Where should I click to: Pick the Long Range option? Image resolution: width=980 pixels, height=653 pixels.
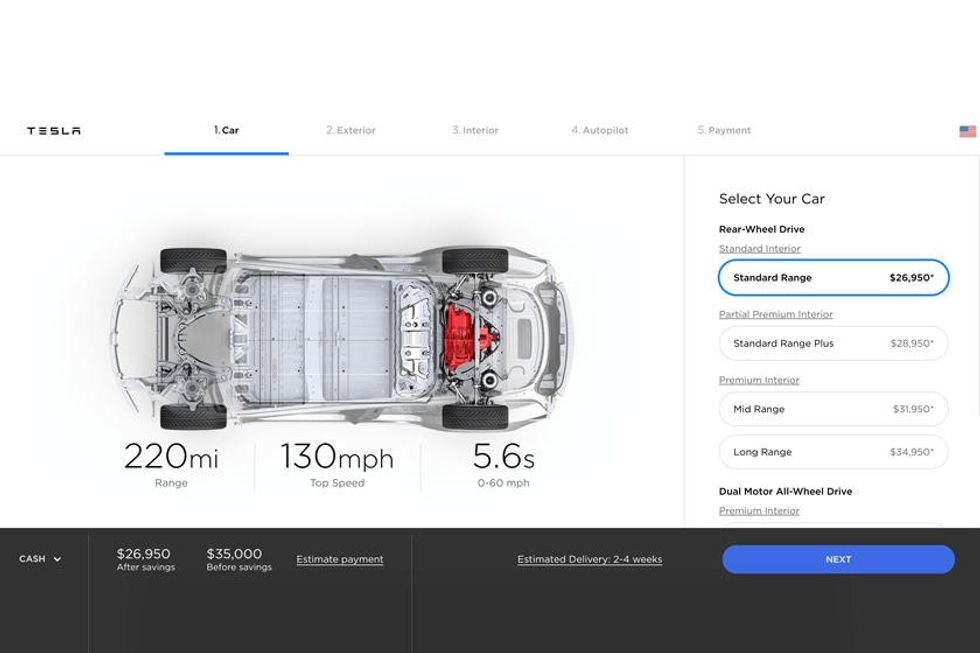click(832, 452)
